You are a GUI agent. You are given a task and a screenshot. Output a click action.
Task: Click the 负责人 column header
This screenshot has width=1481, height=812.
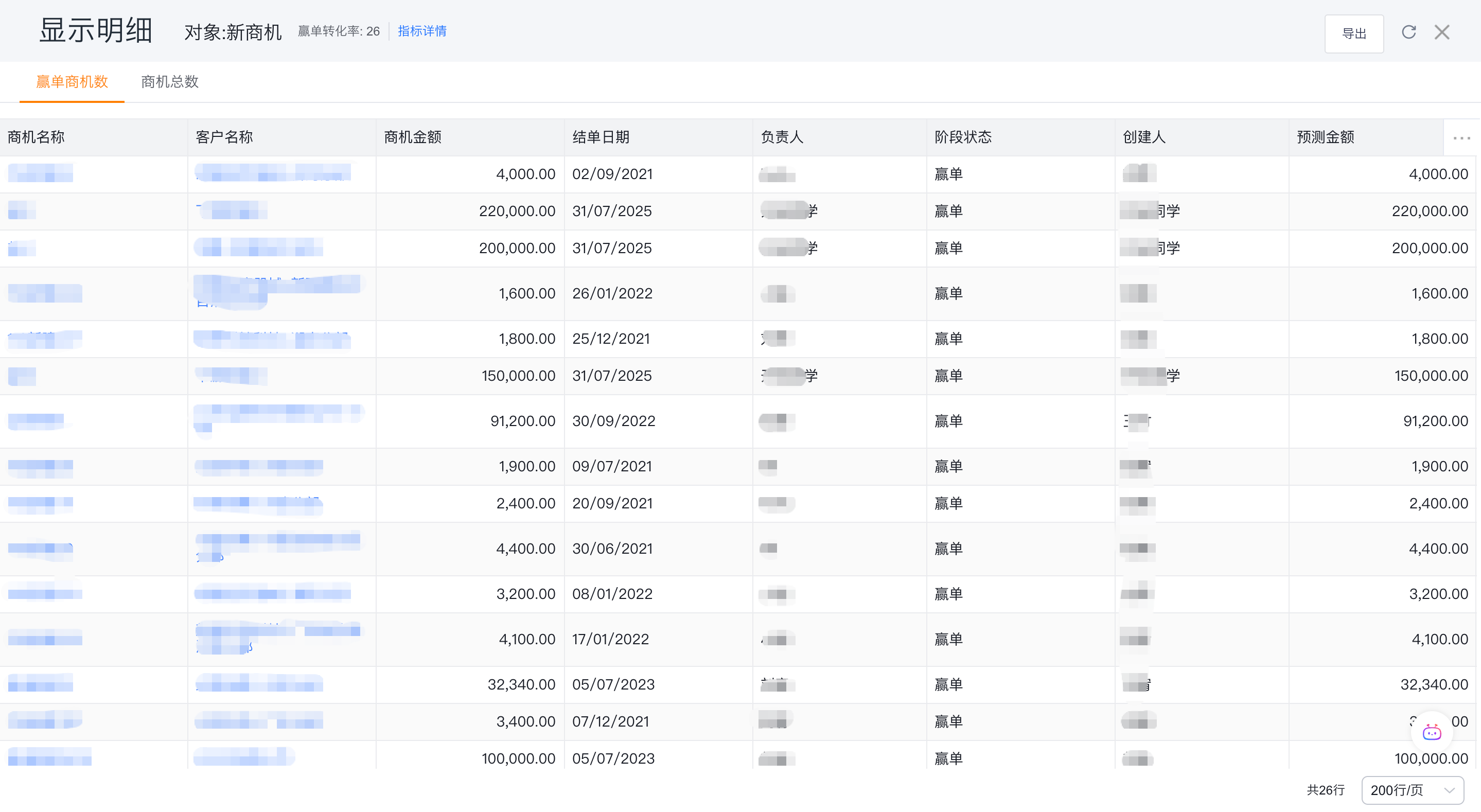pos(781,137)
